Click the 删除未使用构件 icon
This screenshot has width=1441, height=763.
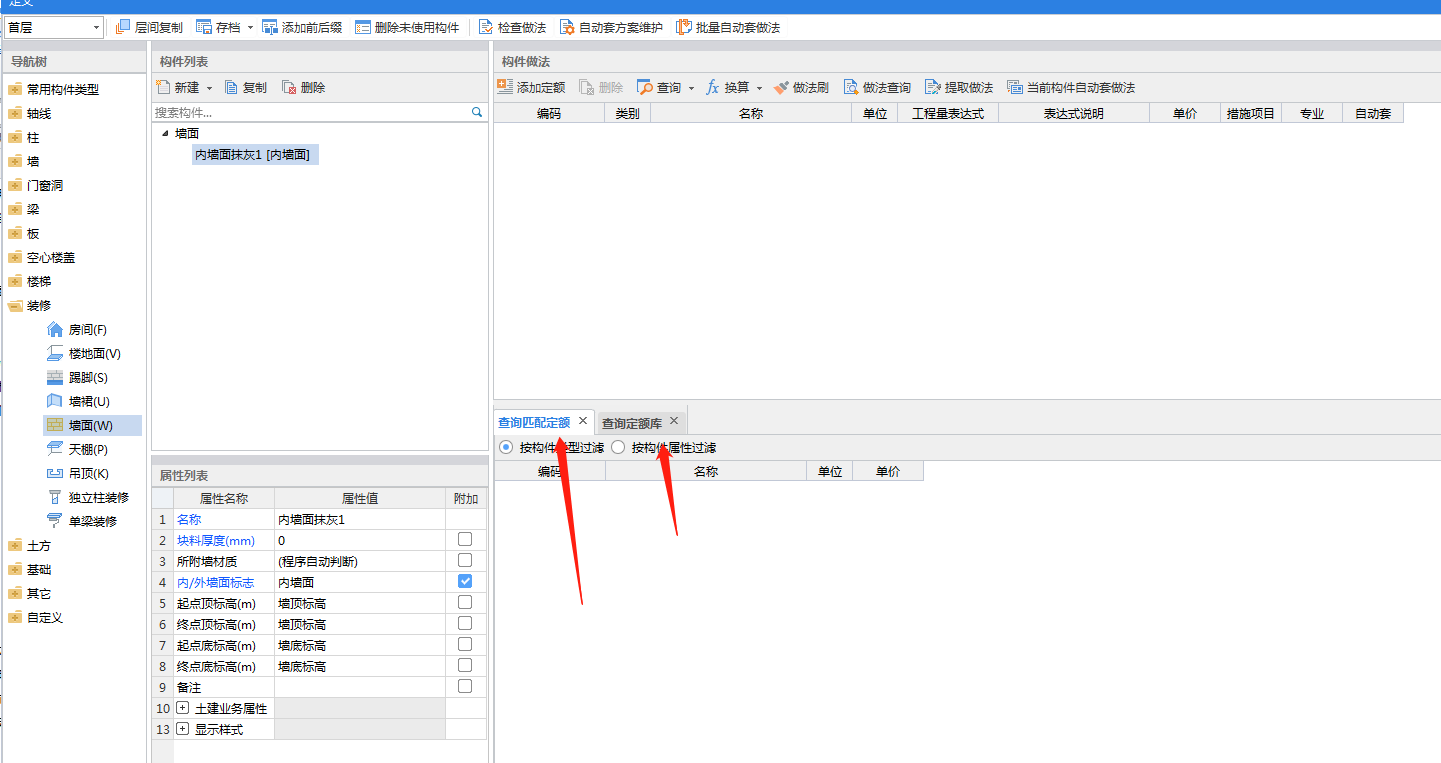coord(362,27)
